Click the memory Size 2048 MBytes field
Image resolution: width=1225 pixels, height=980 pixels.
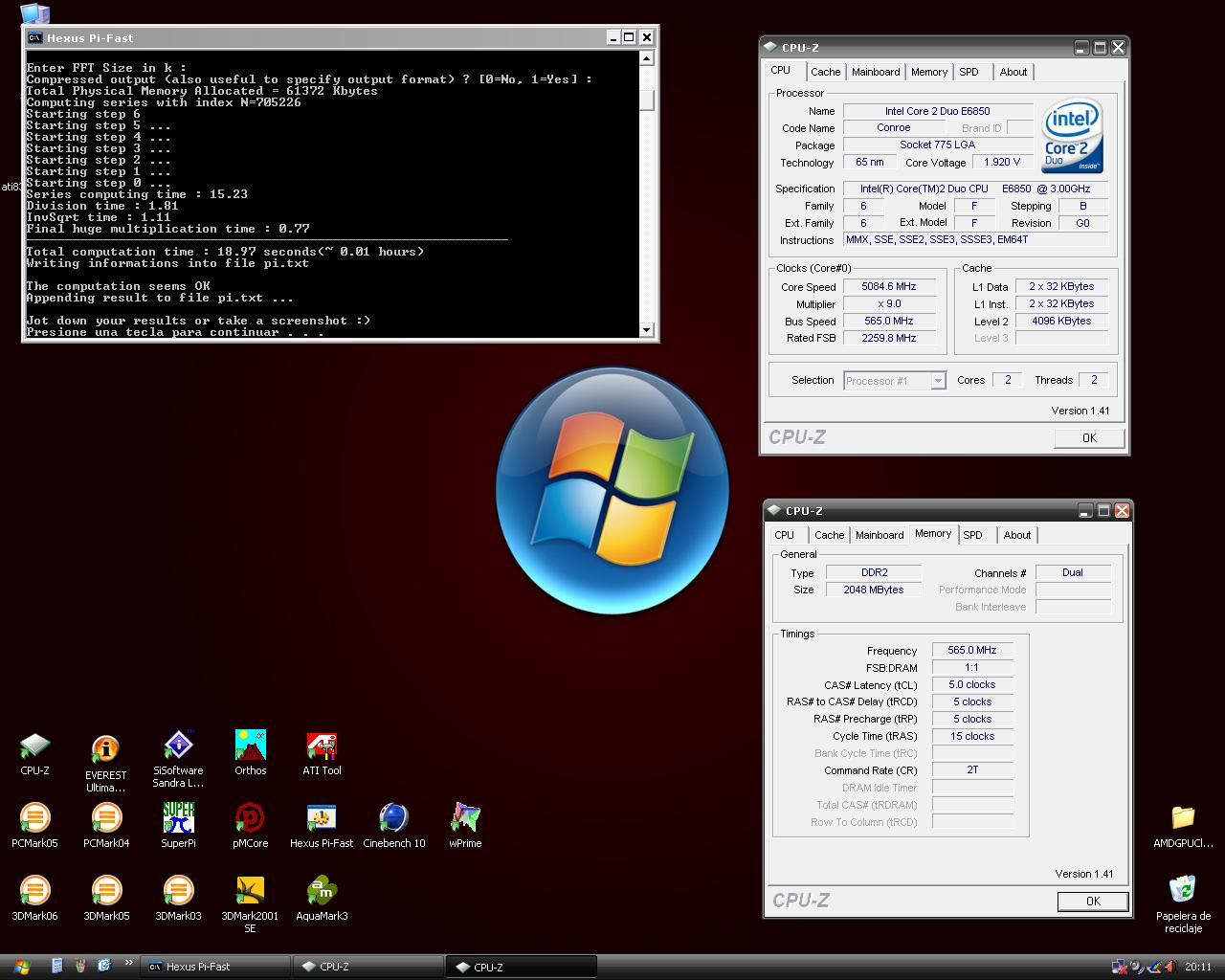[x=874, y=590]
